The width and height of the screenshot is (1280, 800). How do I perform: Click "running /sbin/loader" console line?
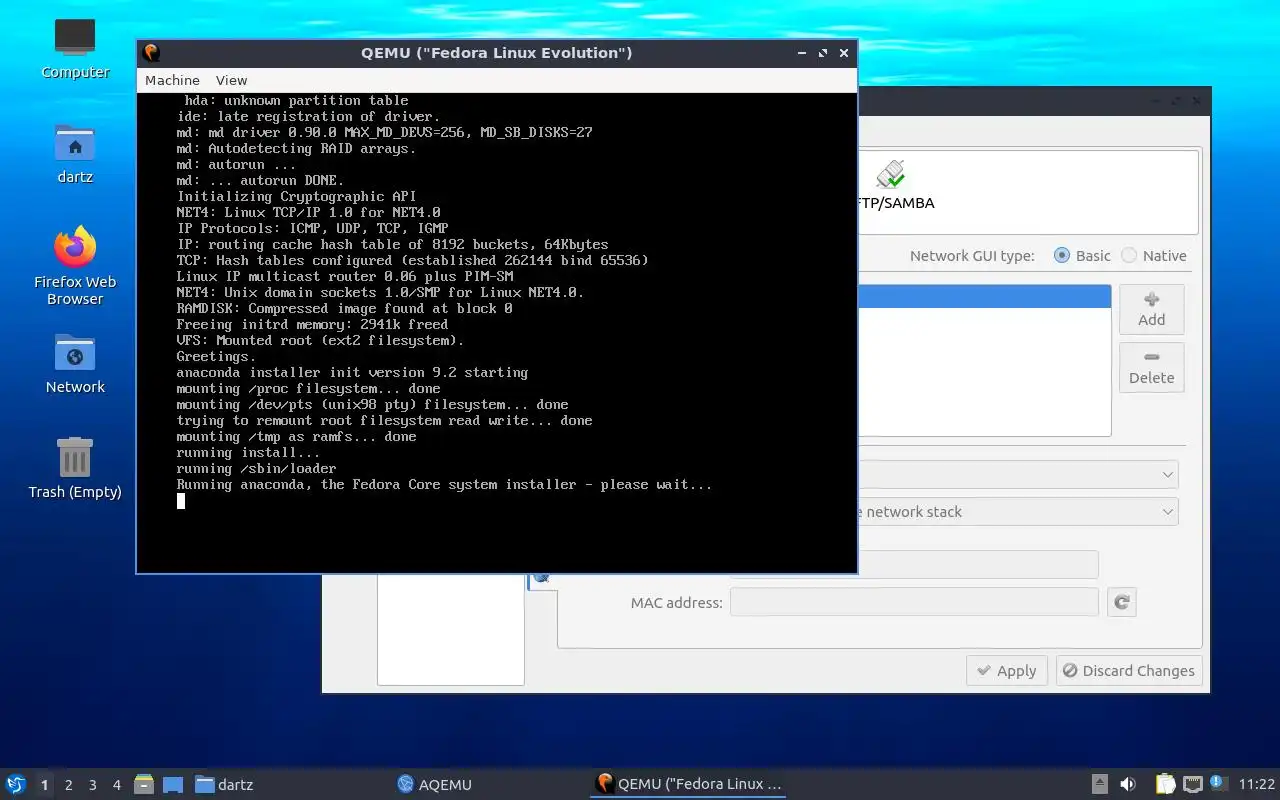(256, 468)
